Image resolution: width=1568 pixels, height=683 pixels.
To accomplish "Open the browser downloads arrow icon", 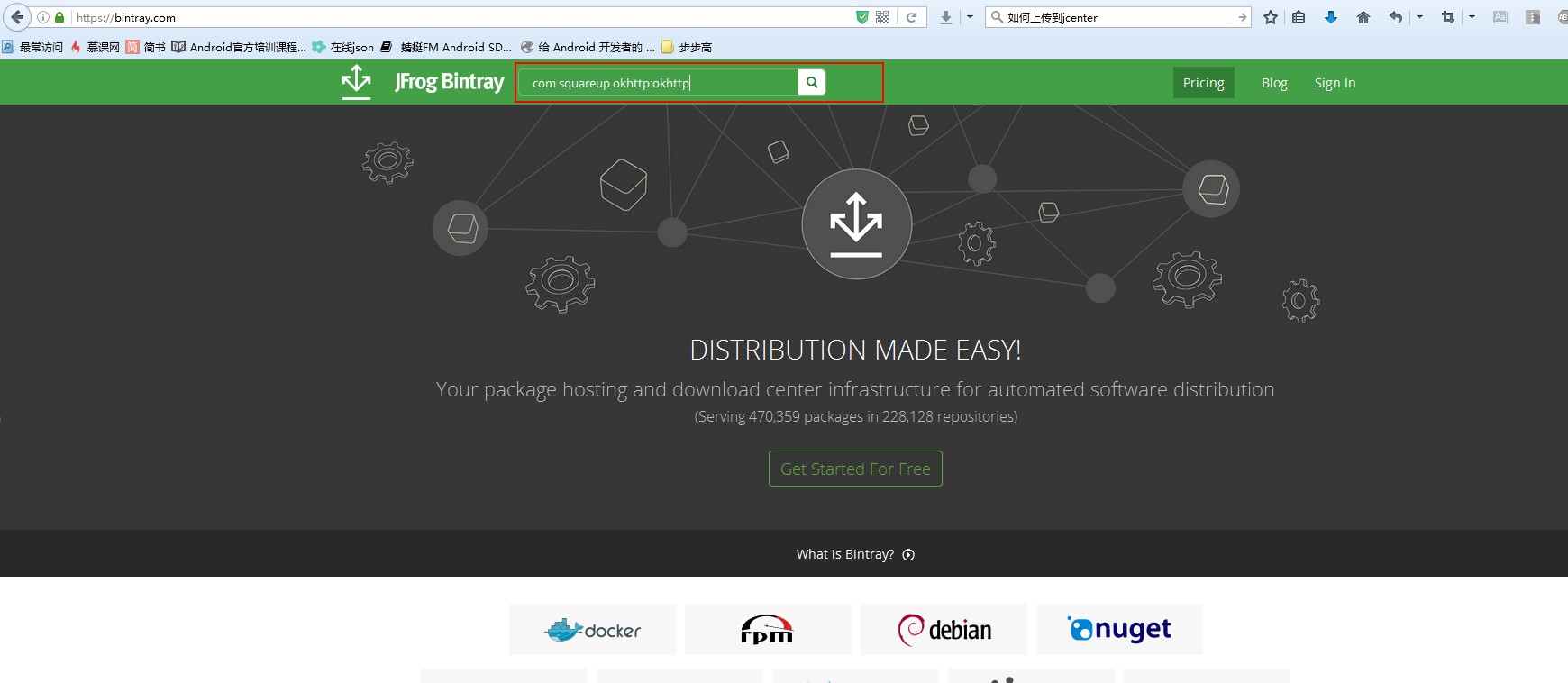I will pos(946,17).
